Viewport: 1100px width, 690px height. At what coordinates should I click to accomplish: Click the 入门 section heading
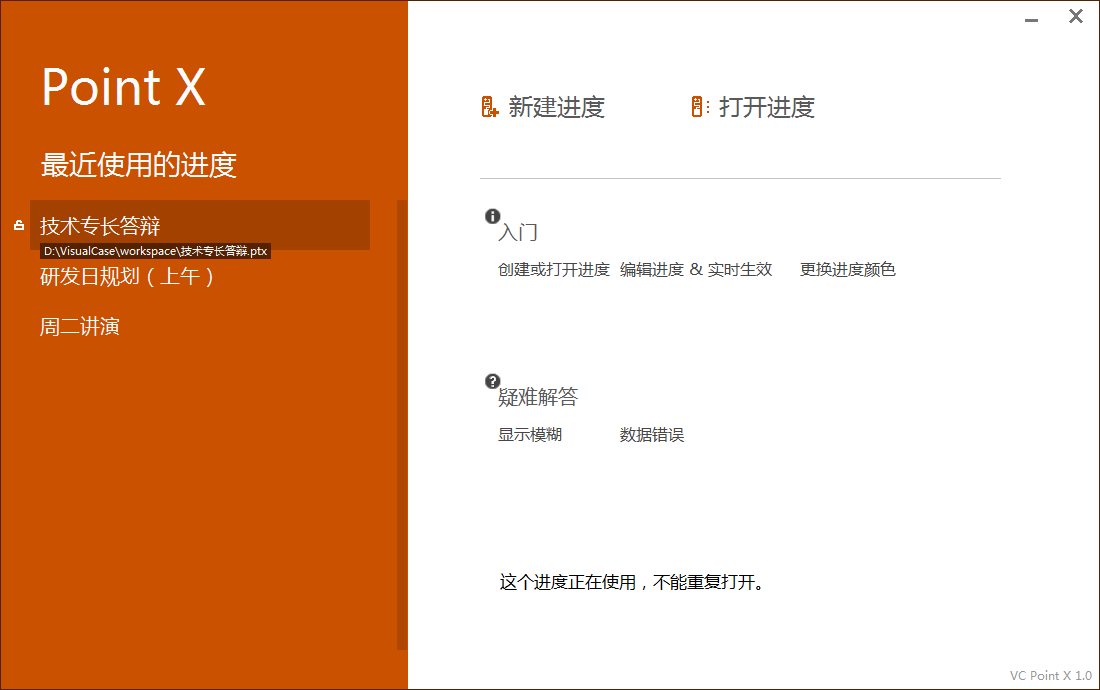tap(518, 233)
